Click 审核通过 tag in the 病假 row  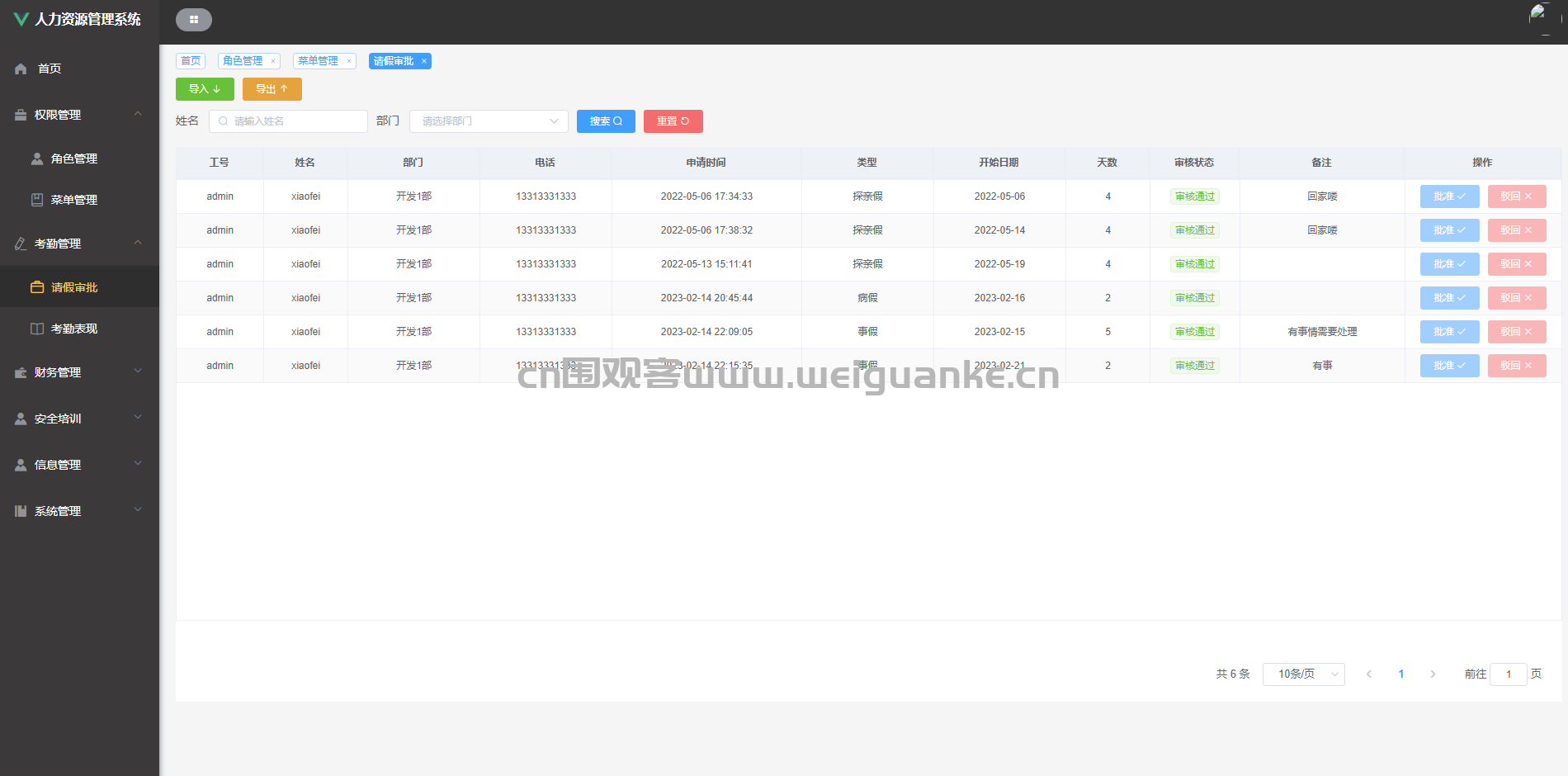1195,298
